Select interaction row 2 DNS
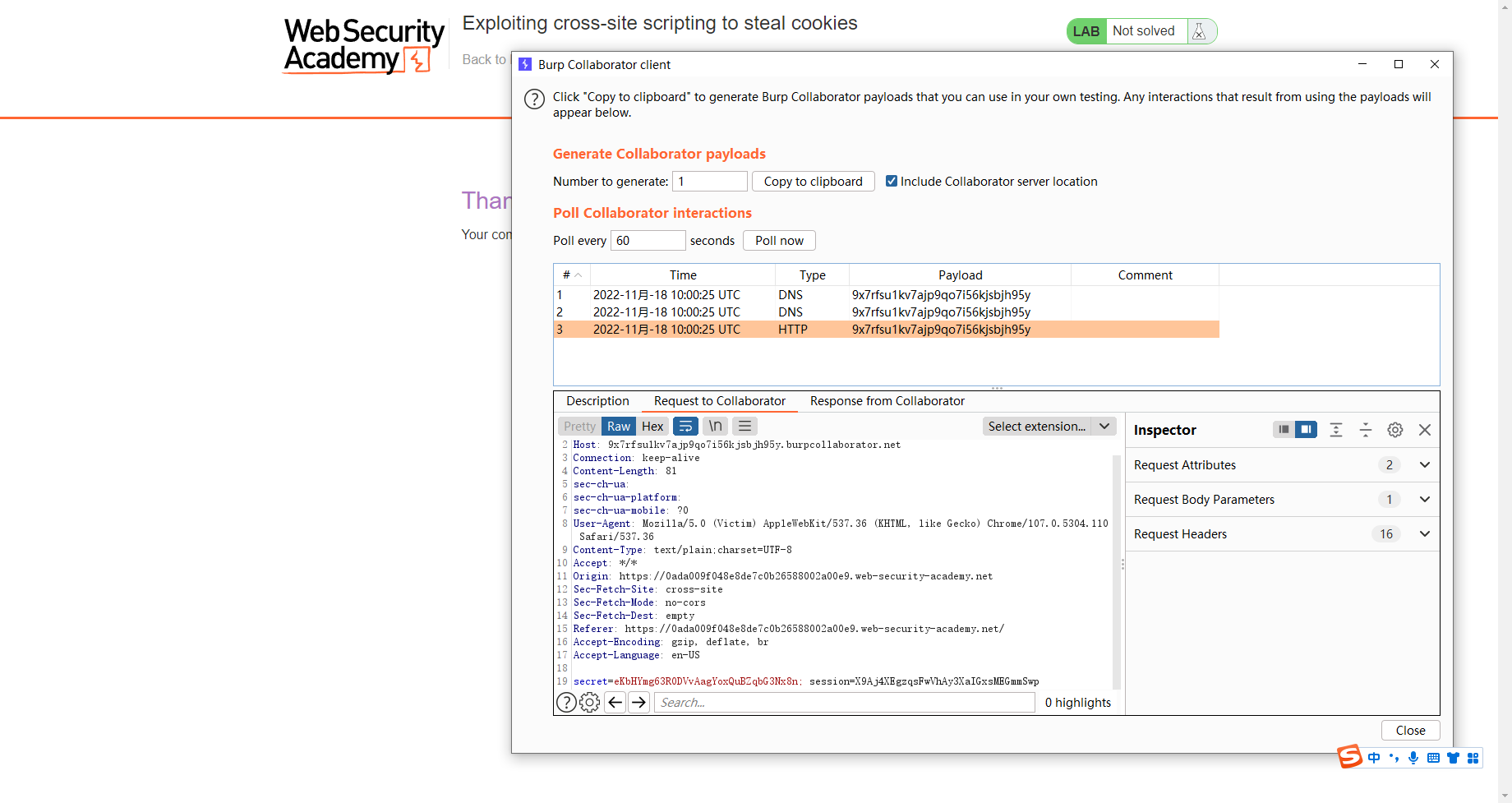The height and width of the screenshot is (803, 1512). click(886, 312)
